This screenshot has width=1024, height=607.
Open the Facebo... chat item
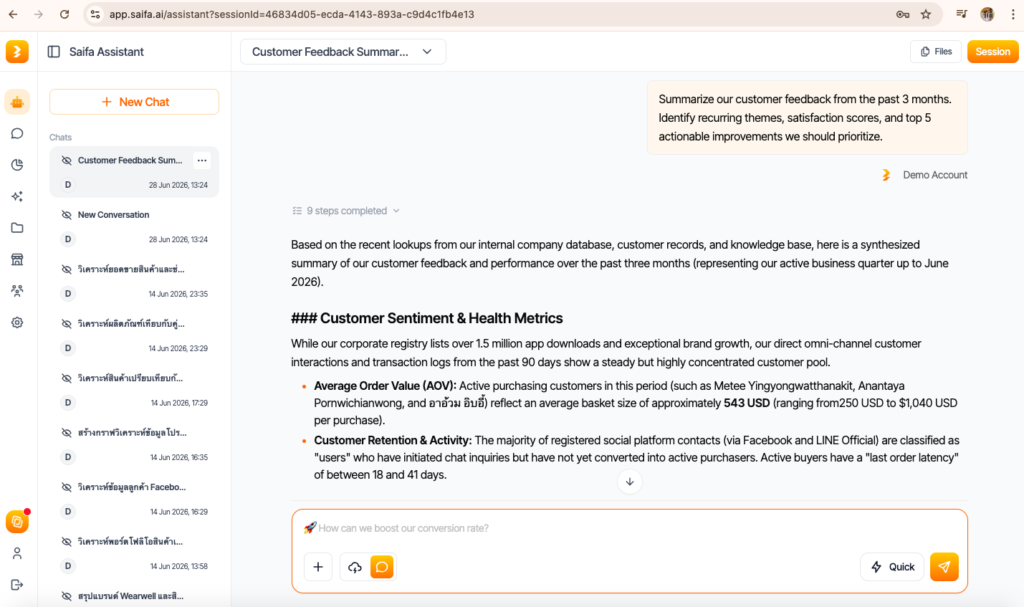coord(134,499)
